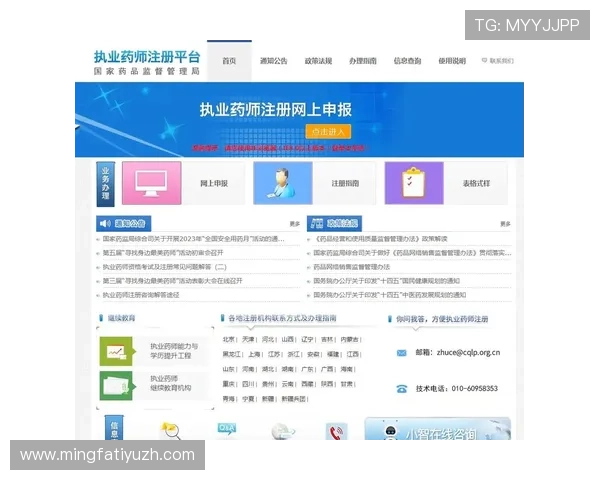
Task: Open the magnifier search icon at bottom
Action: coord(170,431)
